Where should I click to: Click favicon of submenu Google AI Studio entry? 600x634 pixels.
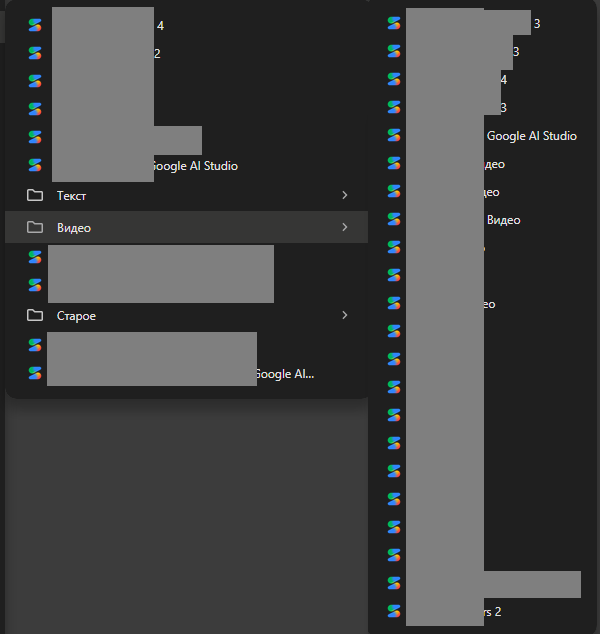coord(394,135)
